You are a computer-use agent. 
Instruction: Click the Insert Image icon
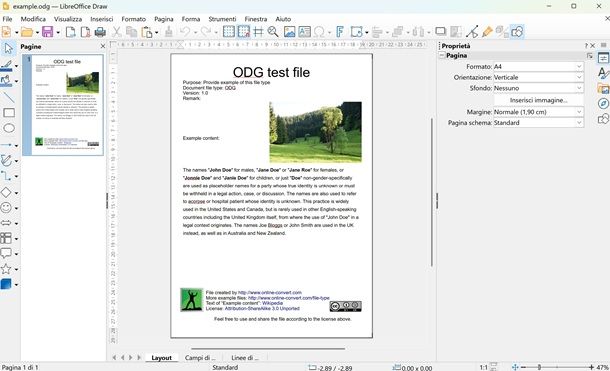(289, 32)
